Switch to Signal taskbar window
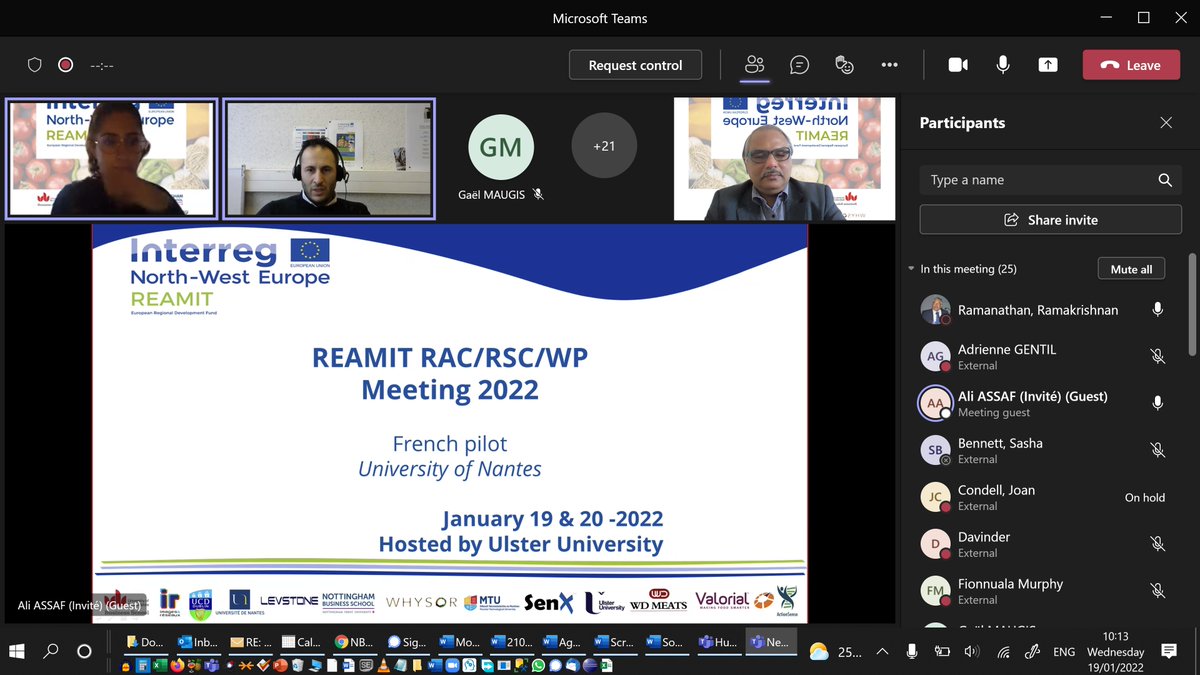Image resolution: width=1200 pixels, height=675 pixels. tap(408, 642)
